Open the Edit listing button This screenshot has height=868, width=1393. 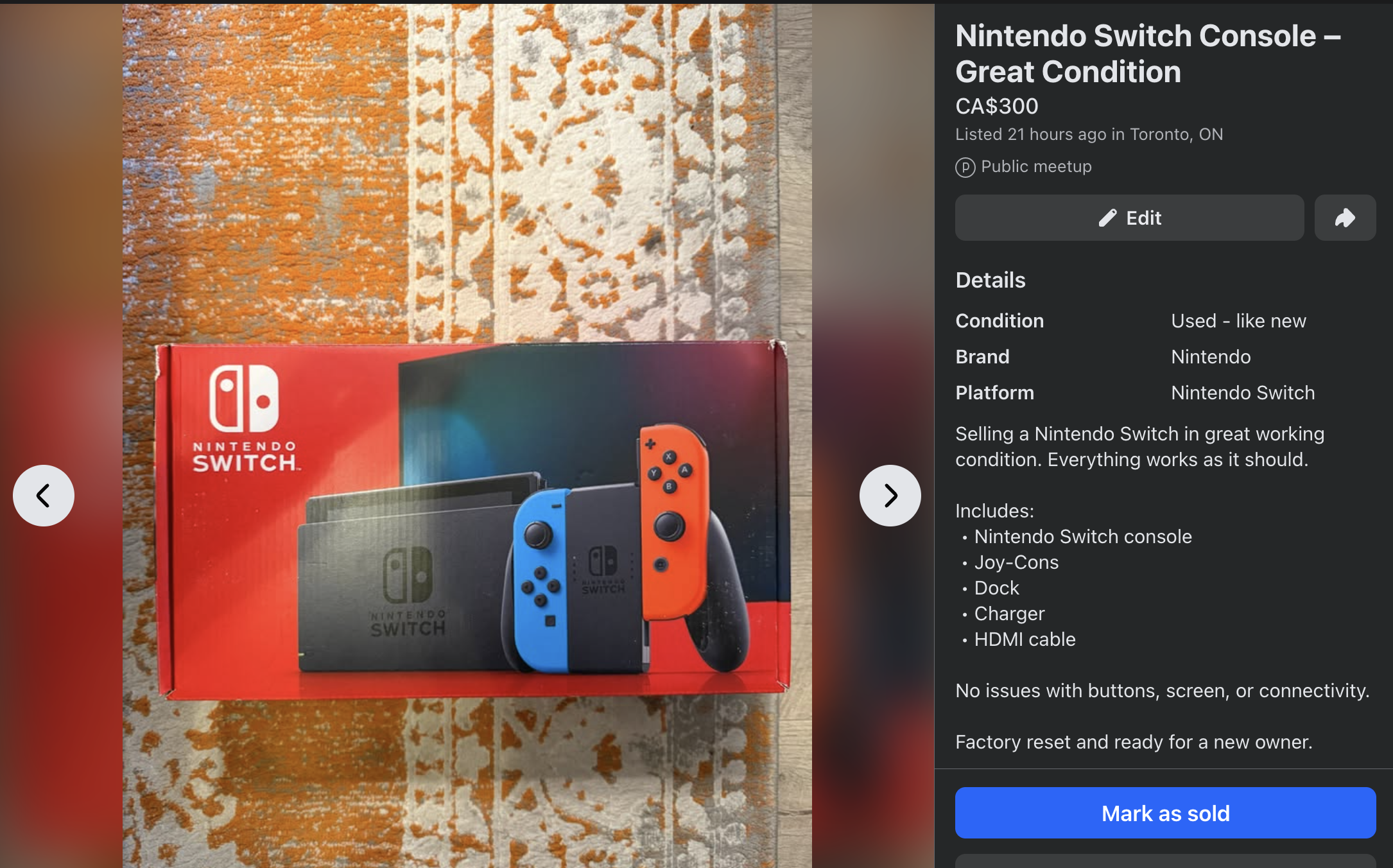[x=1129, y=218]
